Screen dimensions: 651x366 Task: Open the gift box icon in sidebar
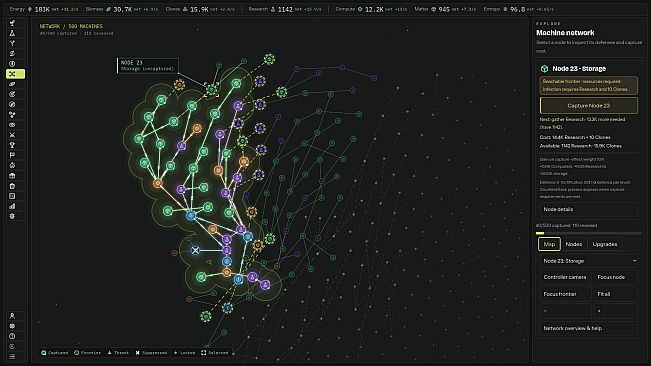point(12,176)
